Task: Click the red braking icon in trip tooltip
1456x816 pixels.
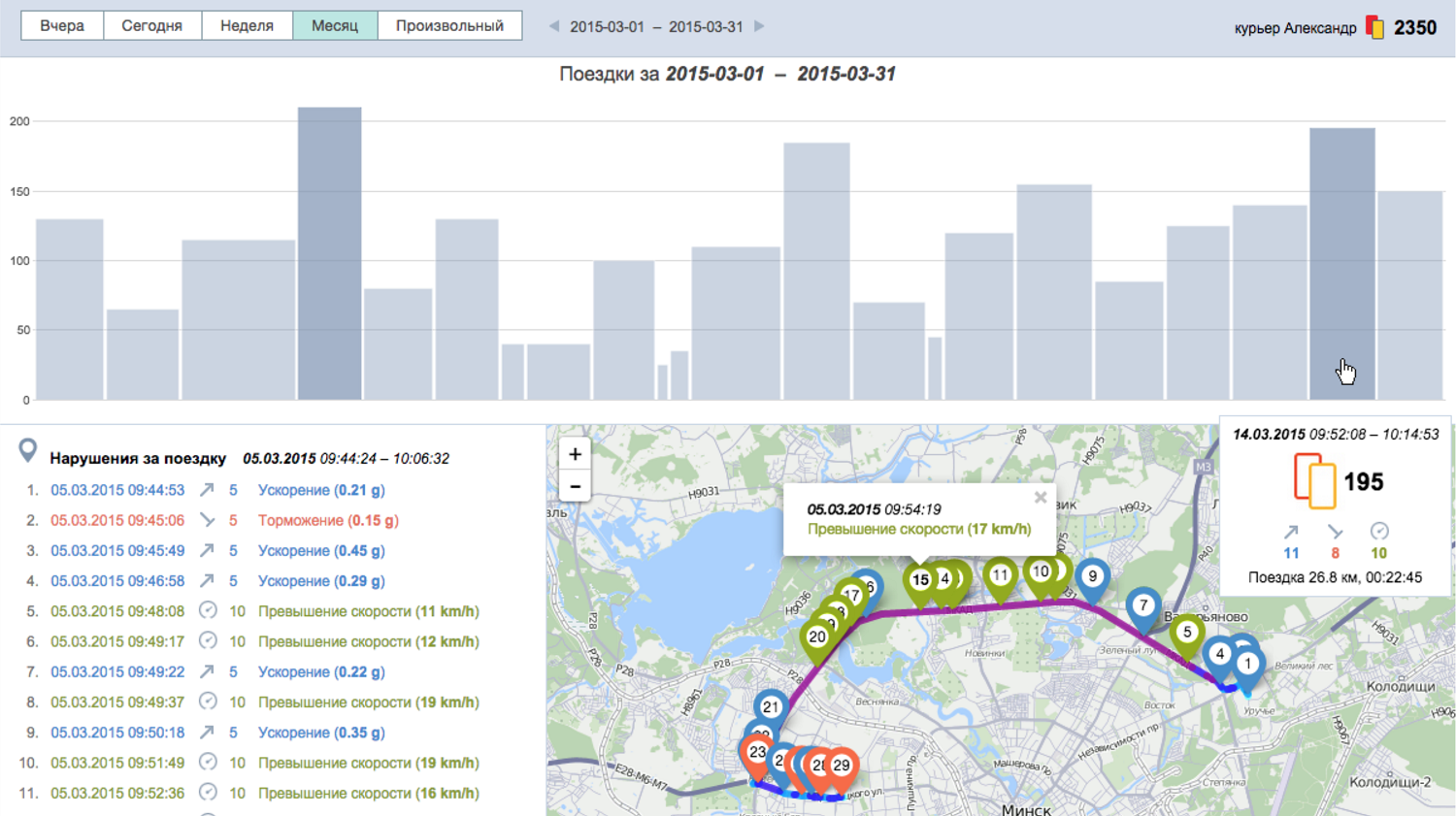Action: point(1335,532)
